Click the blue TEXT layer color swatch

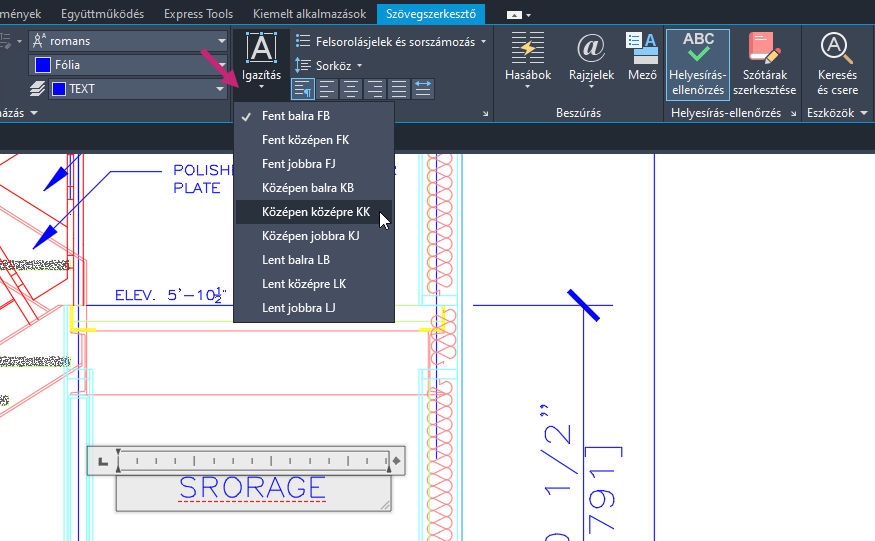pos(59,89)
